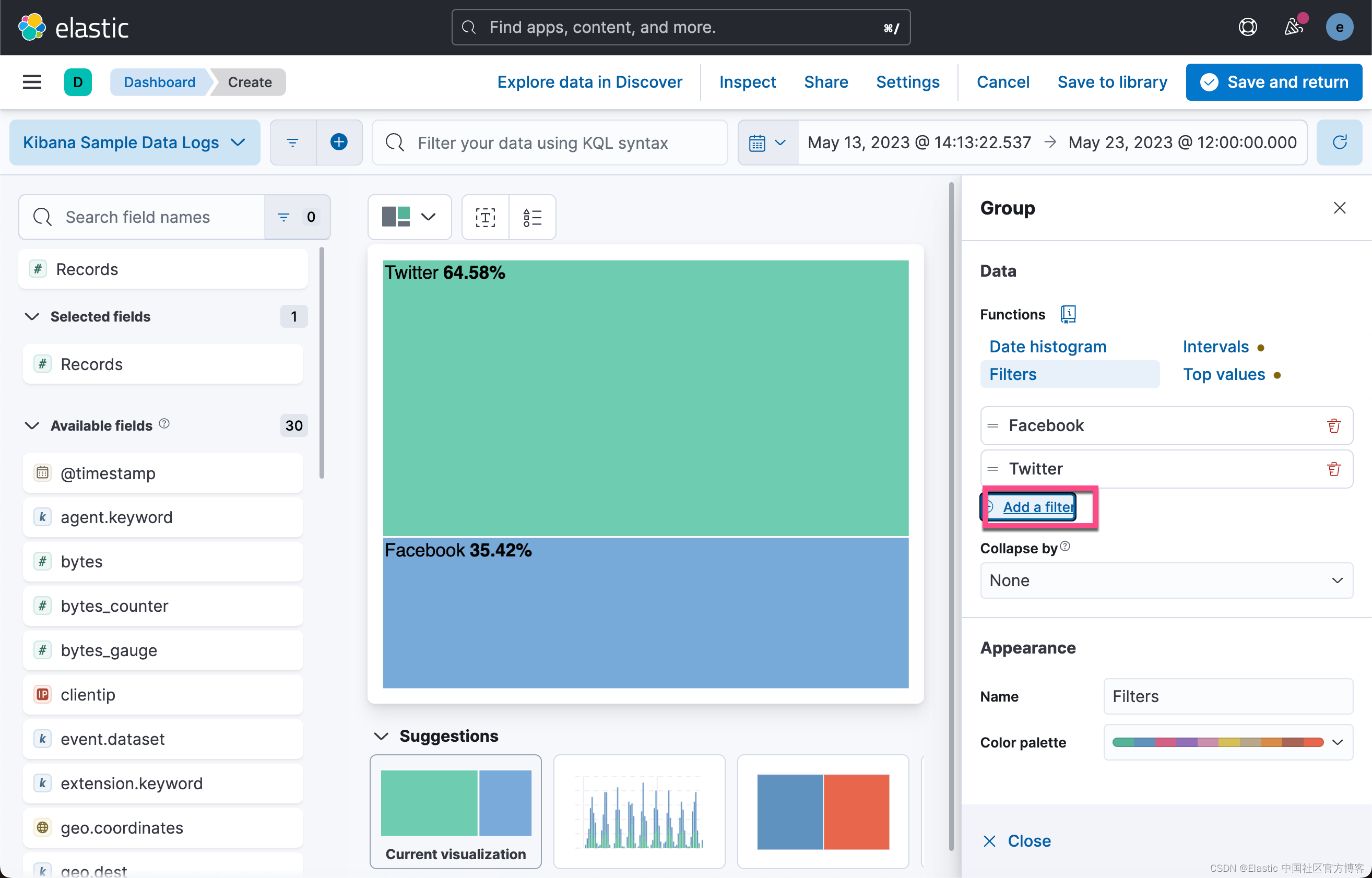The height and width of the screenshot is (878, 1372).
Task: Click the Elastic logo
Action: point(73,27)
